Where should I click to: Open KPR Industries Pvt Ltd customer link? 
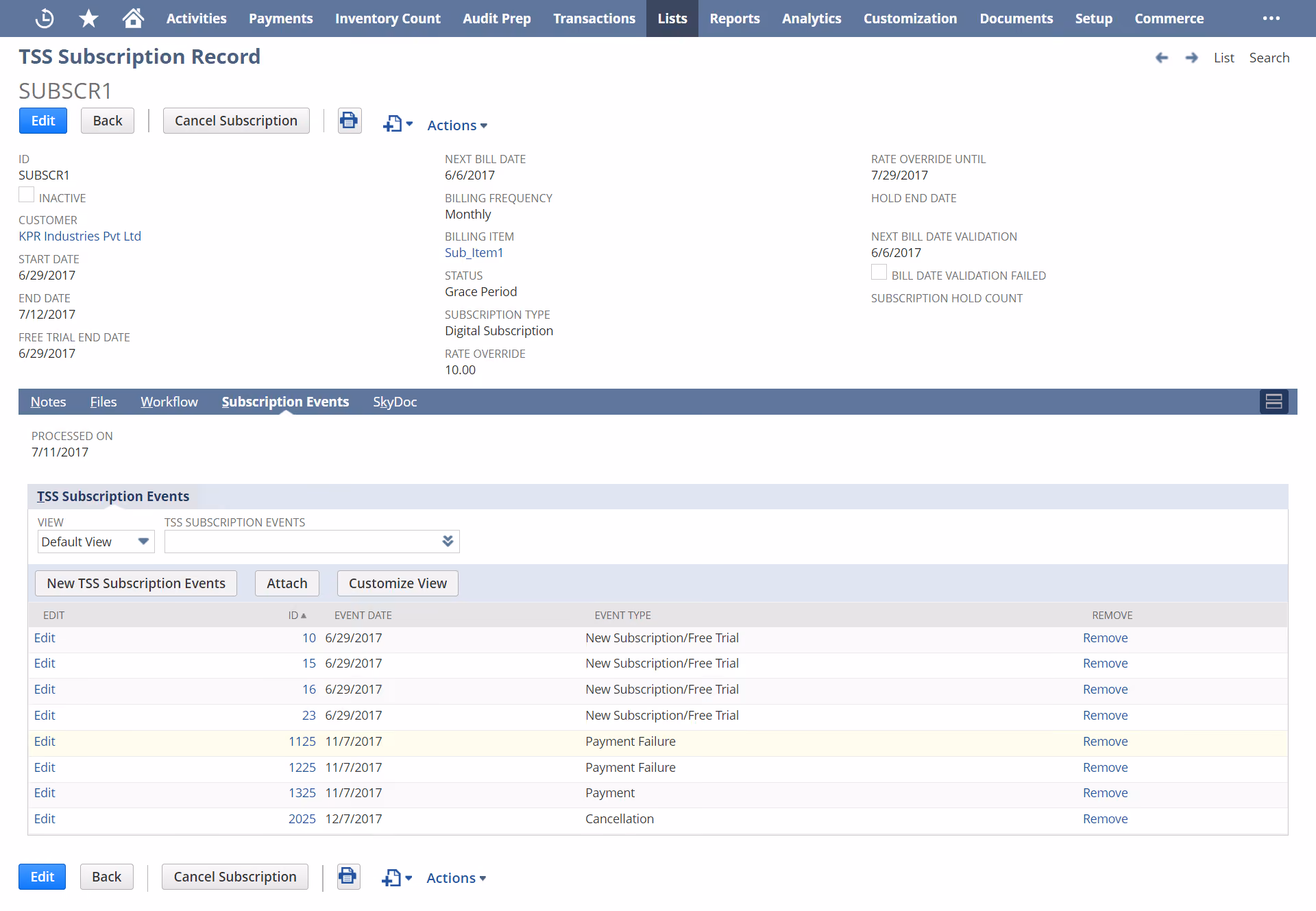click(x=80, y=236)
